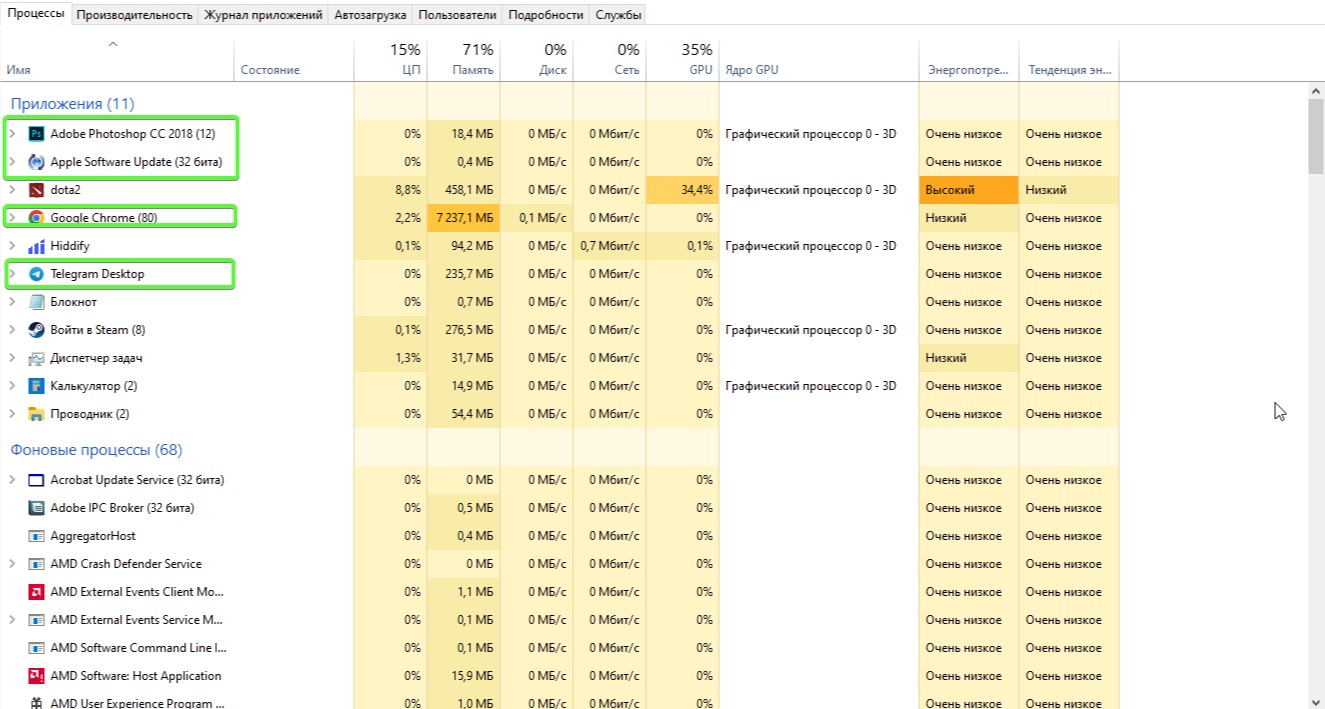Select the Hiddify app icon

tap(37, 246)
